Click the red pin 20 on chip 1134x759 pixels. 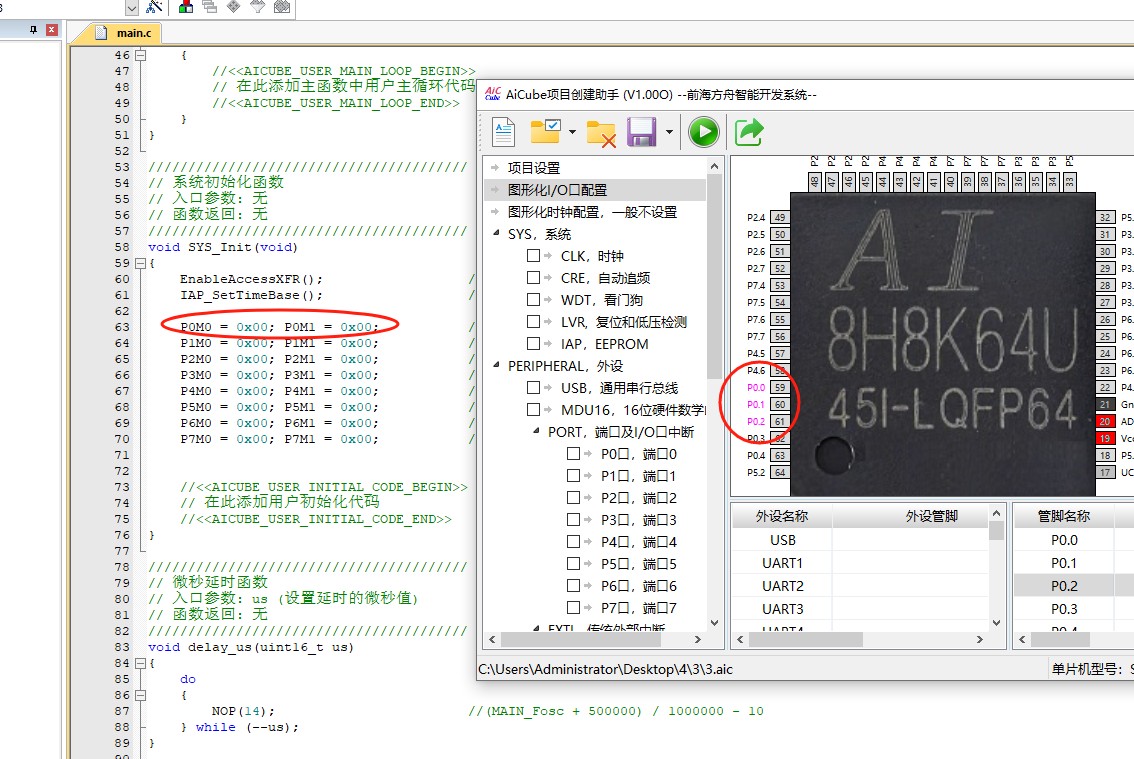click(x=1105, y=421)
